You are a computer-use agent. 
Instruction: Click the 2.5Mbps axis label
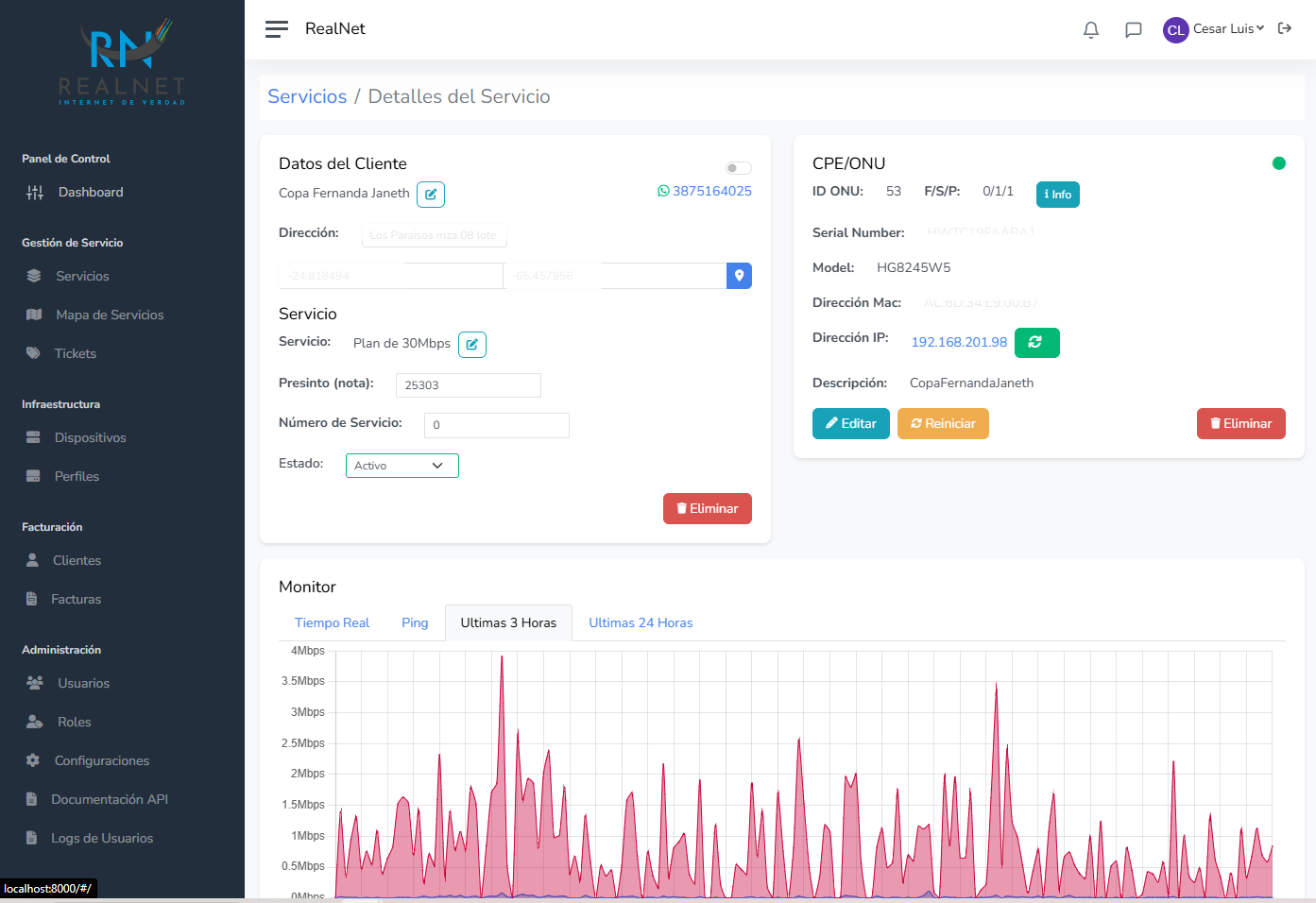[x=303, y=743]
